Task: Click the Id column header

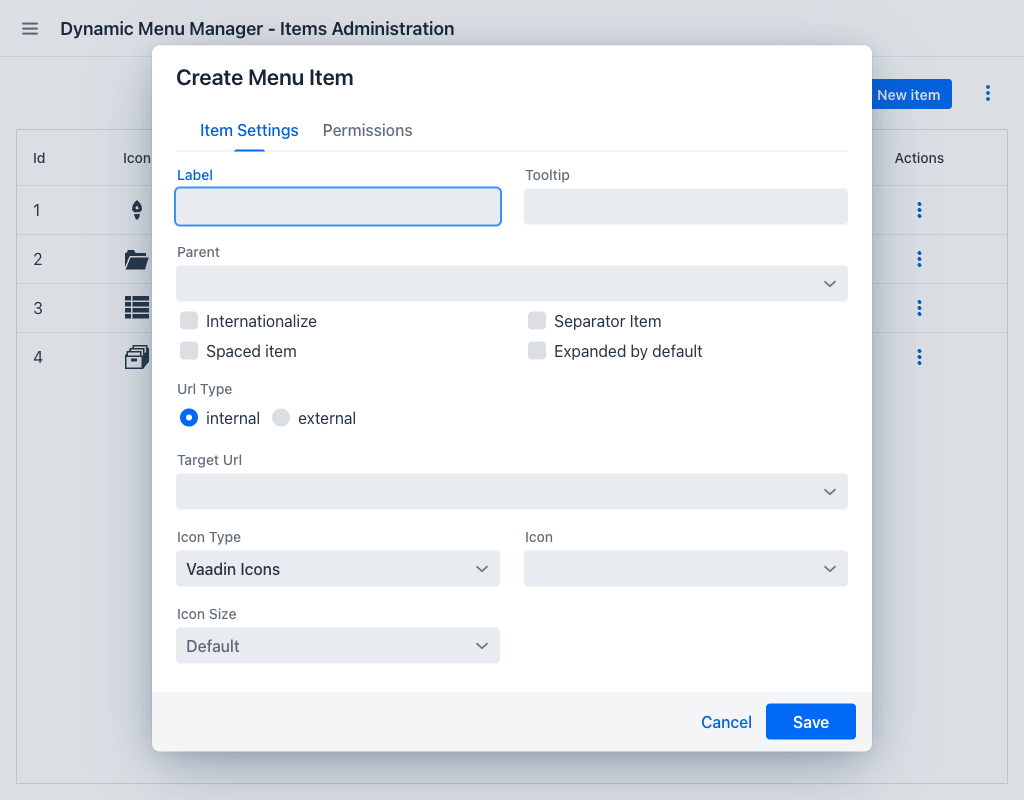Action: click(x=39, y=158)
